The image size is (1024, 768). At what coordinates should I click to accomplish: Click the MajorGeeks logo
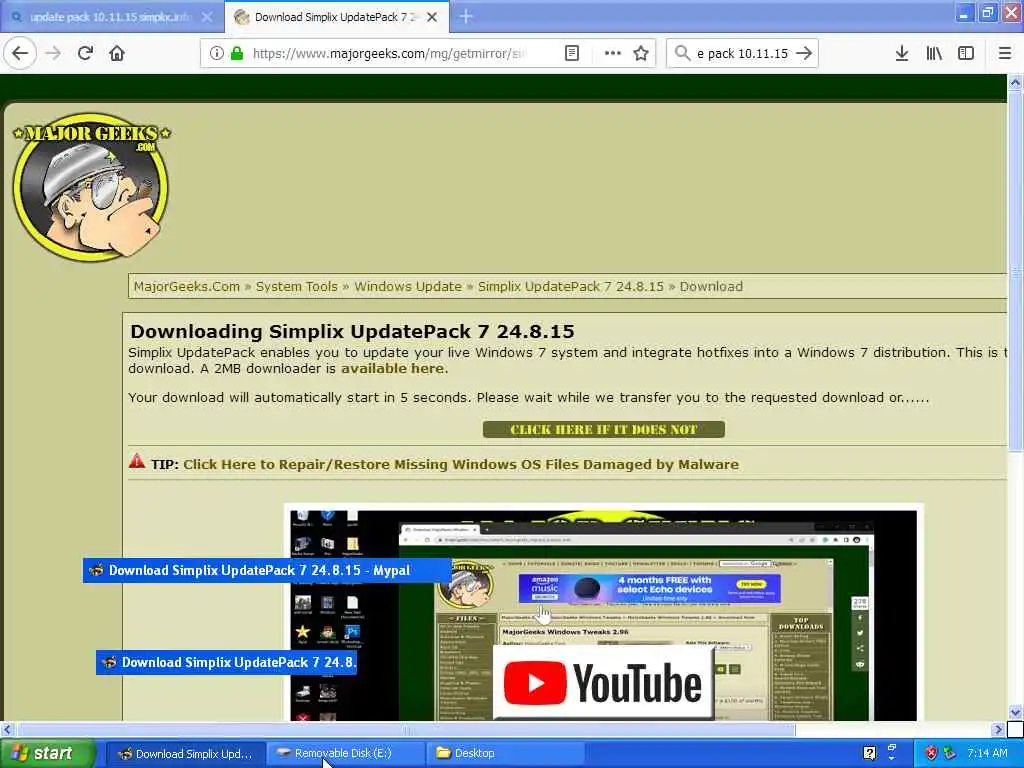pyautogui.click(x=91, y=187)
